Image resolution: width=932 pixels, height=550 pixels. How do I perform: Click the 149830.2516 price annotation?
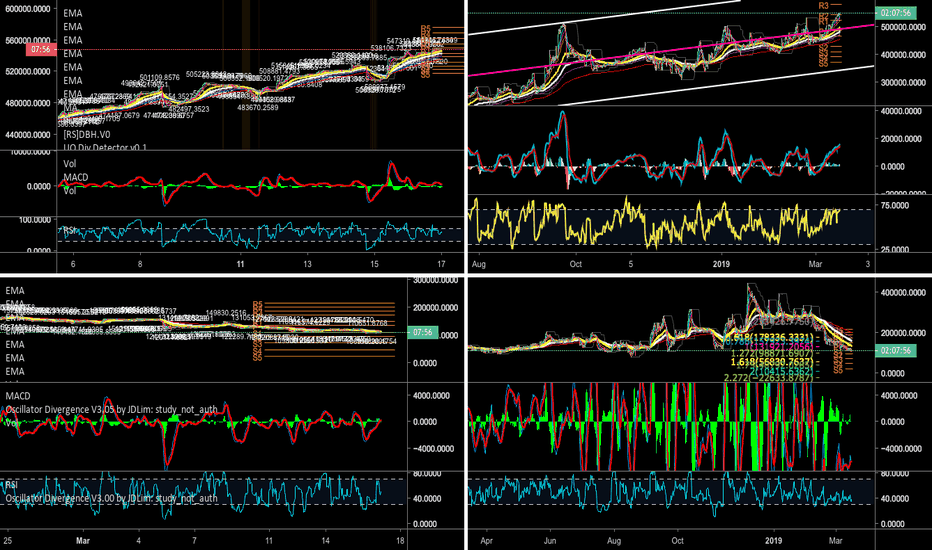point(226,313)
